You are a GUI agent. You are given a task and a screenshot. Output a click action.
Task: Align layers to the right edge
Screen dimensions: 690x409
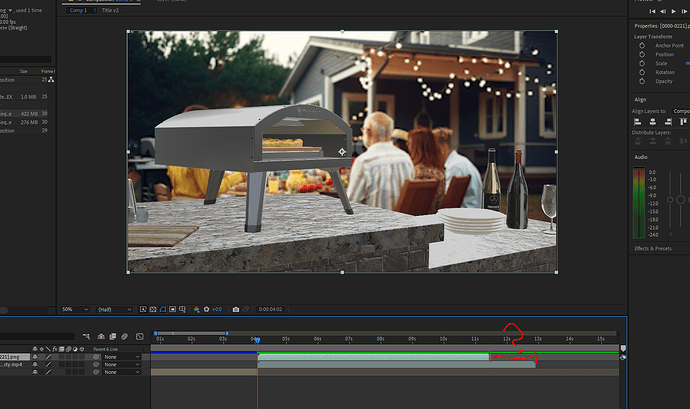tap(668, 122)
